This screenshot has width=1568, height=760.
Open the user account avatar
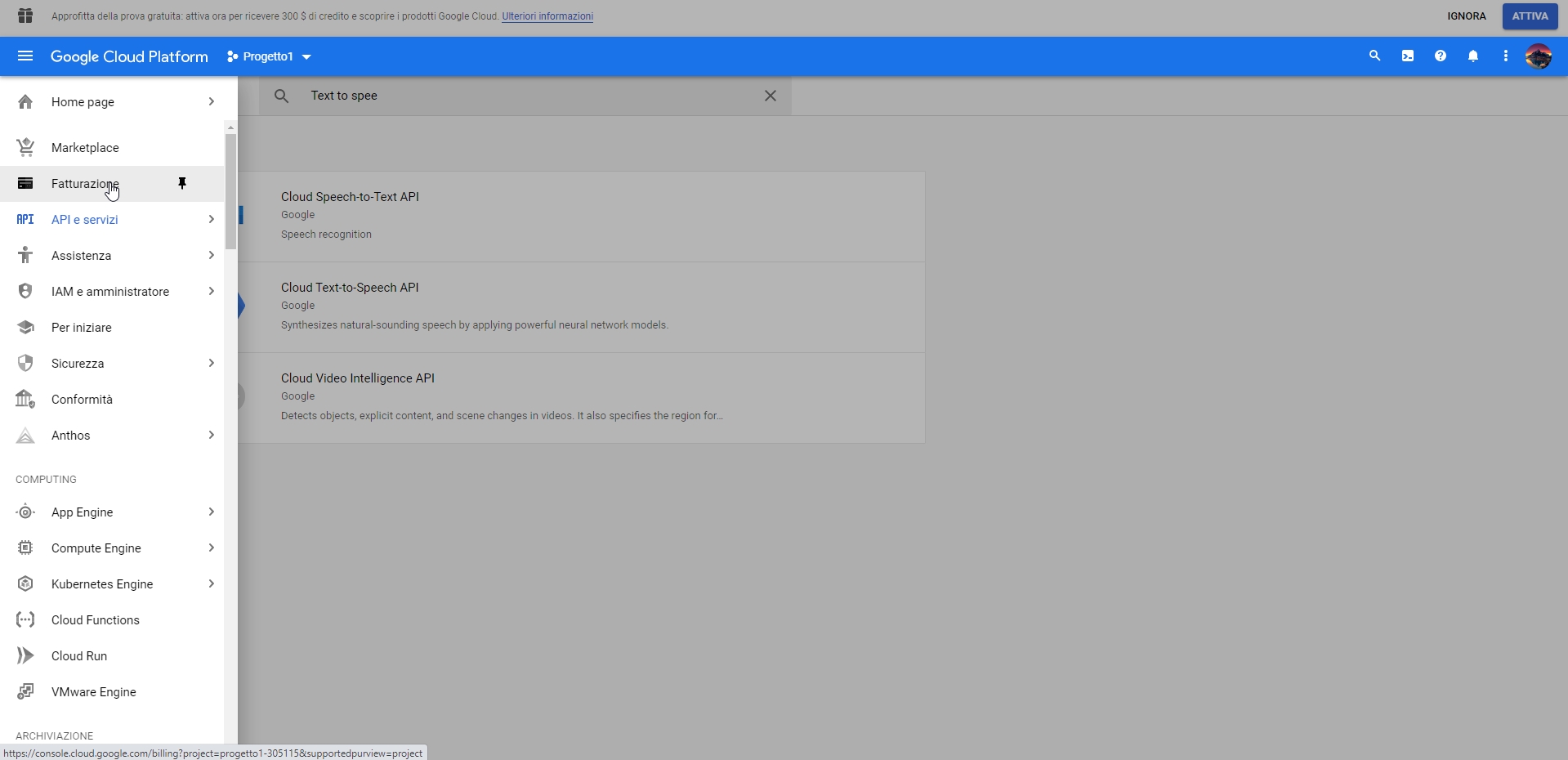pyautogui.click(x=1539, y=56)
